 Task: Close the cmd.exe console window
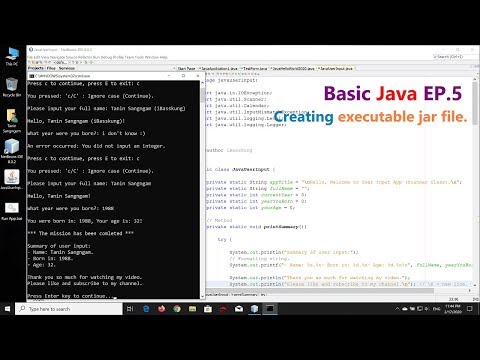click(198, 76)
